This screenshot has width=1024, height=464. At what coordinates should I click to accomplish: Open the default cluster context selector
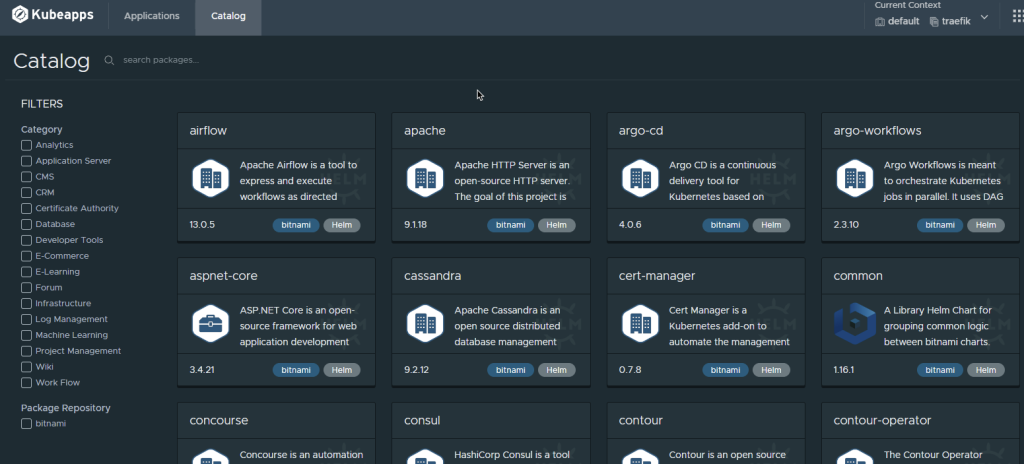pos(897,21)
